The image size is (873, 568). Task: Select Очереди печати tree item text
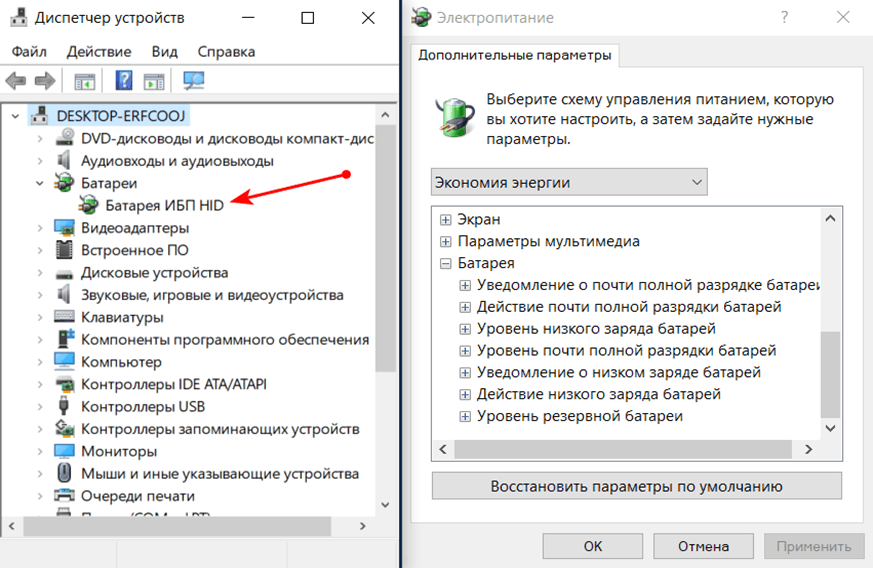138,496
